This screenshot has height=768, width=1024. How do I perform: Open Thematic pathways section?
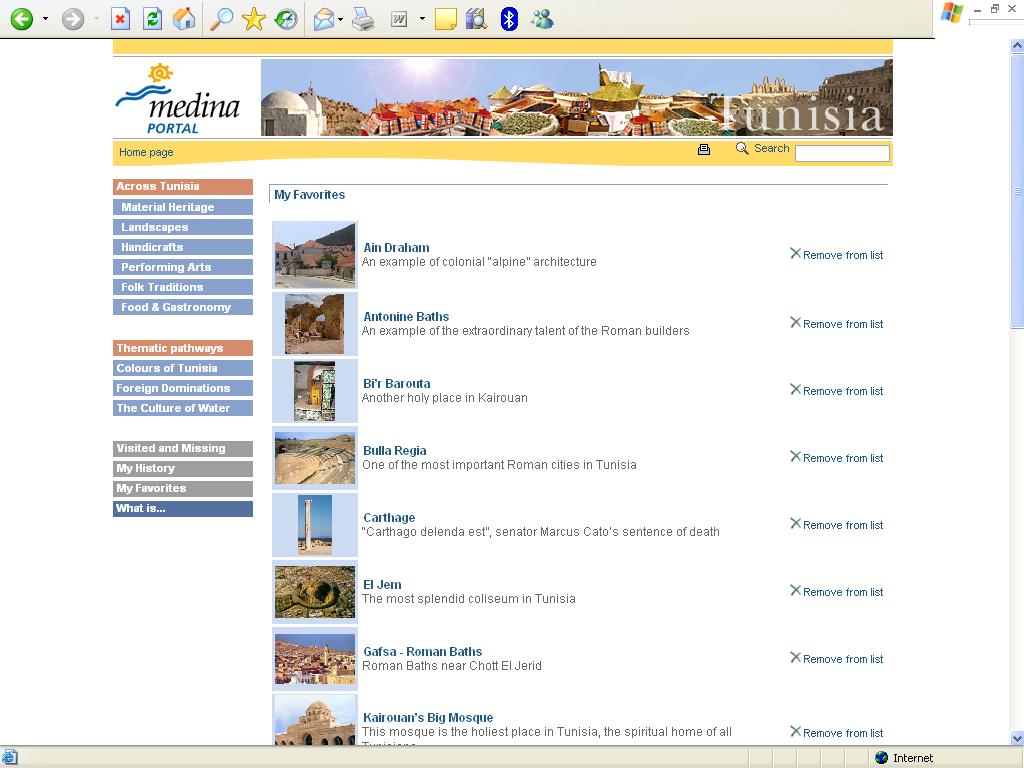pyautogui.click(x=183, y=348)
